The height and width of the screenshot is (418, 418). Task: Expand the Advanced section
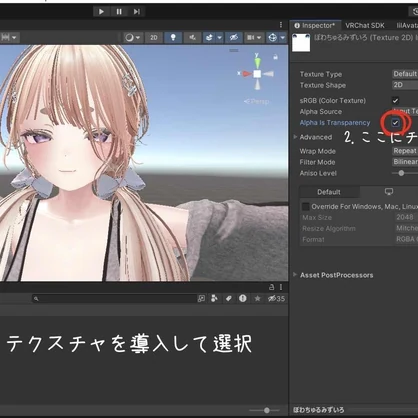pyautogui.click(x=295, y=137)
